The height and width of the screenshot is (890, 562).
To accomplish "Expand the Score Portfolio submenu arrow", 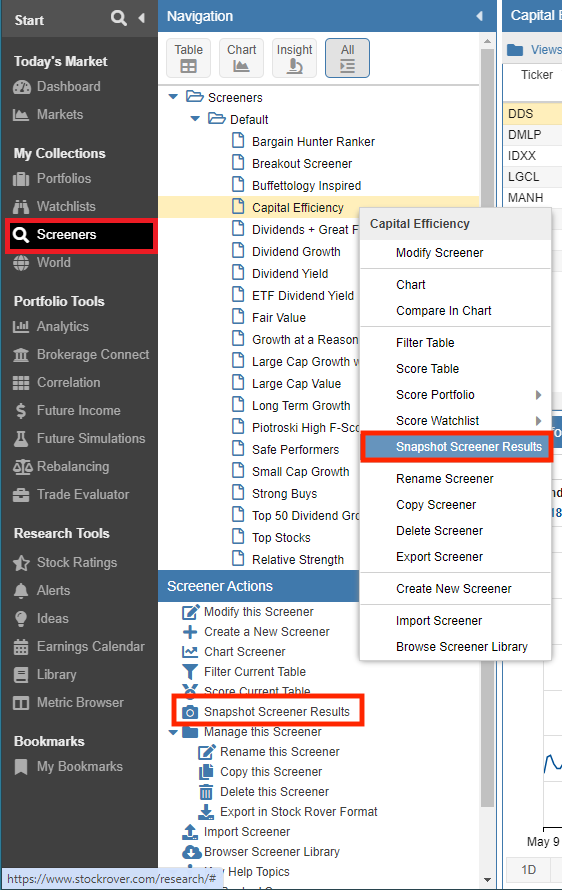I will pyautogui.click(x=538, y=395).
